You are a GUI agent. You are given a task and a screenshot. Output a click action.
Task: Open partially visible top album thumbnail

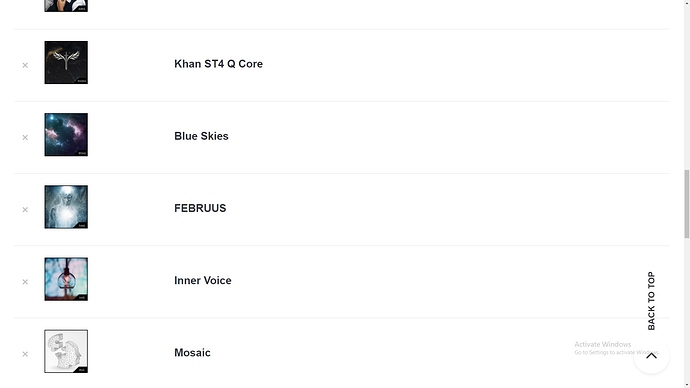pyautogui.click(x=66, y=6)
